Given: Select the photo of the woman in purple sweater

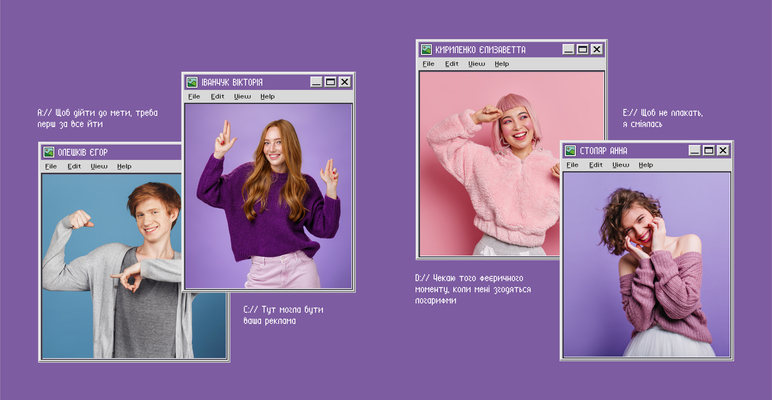Looking at the screenshot, I should 268,195.
